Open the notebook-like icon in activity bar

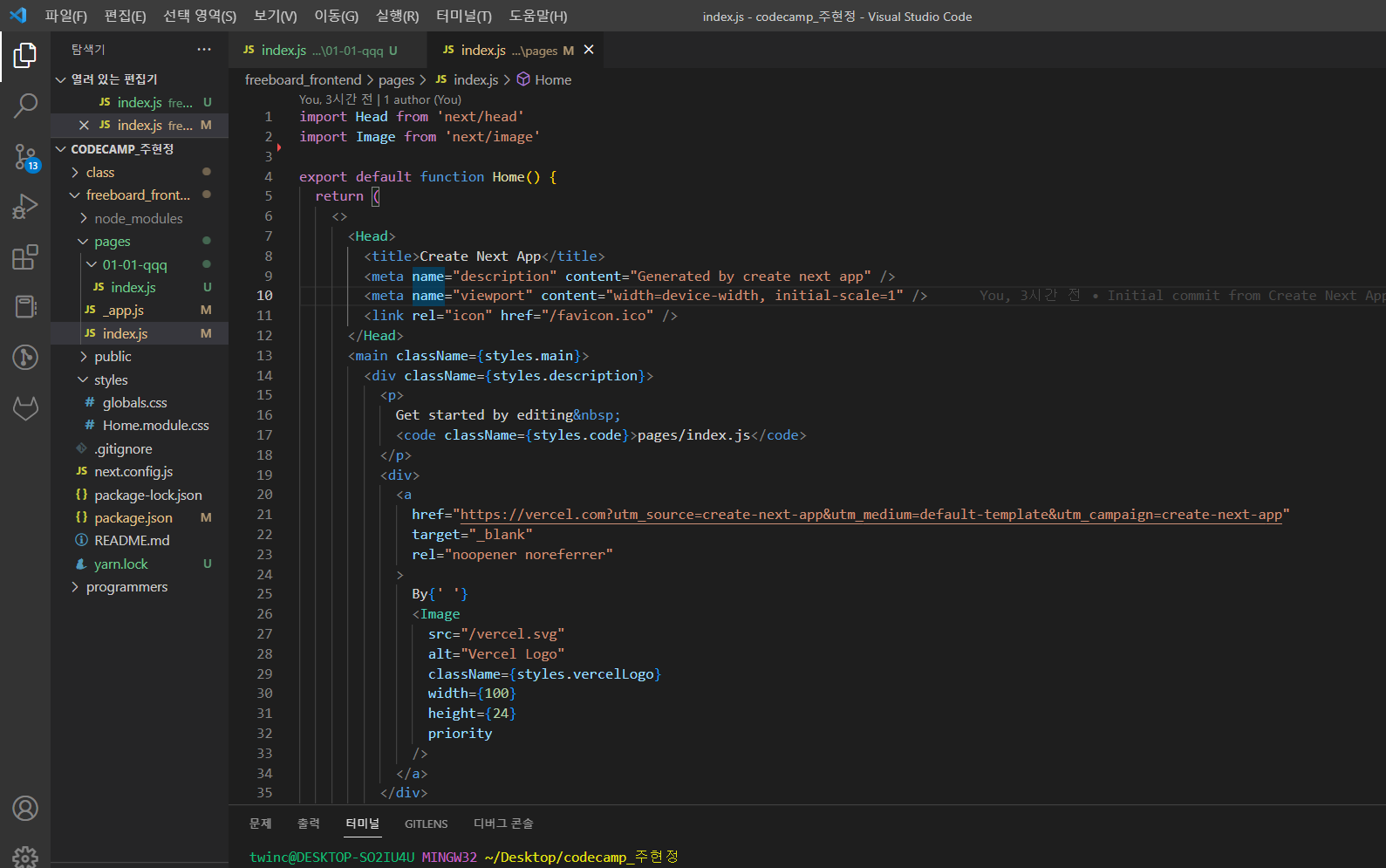click(x=25, y=307)
